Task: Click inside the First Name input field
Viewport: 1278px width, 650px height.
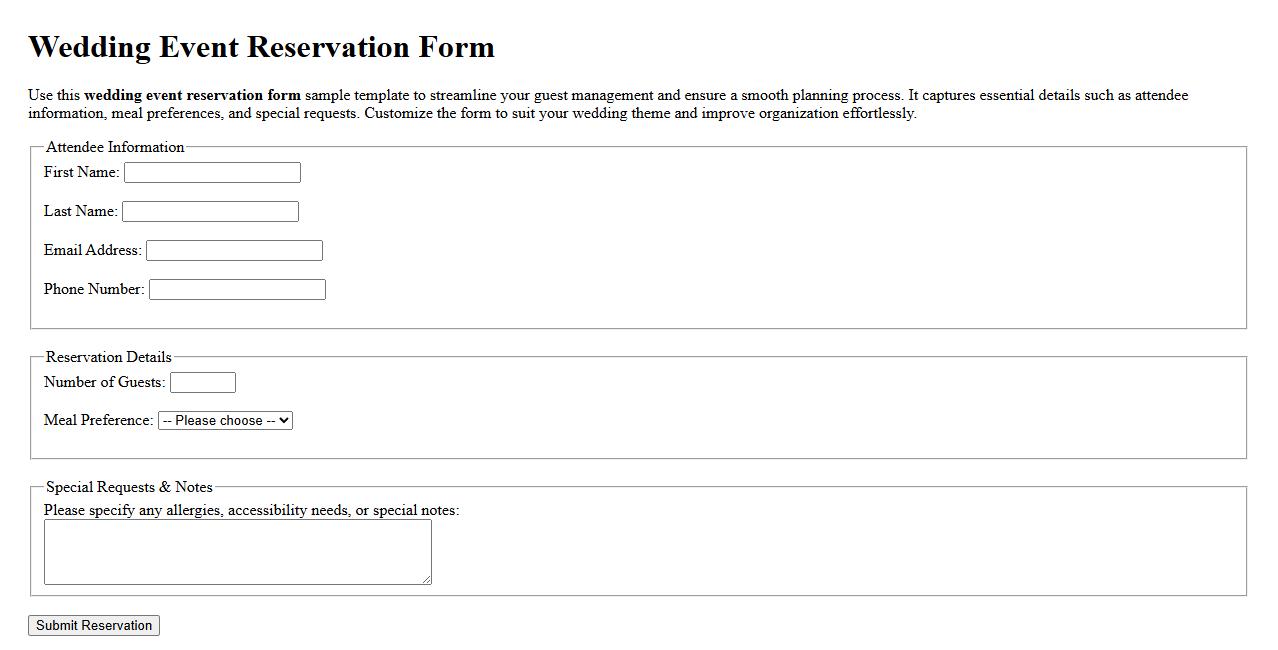Action: (x=211, y=172)
